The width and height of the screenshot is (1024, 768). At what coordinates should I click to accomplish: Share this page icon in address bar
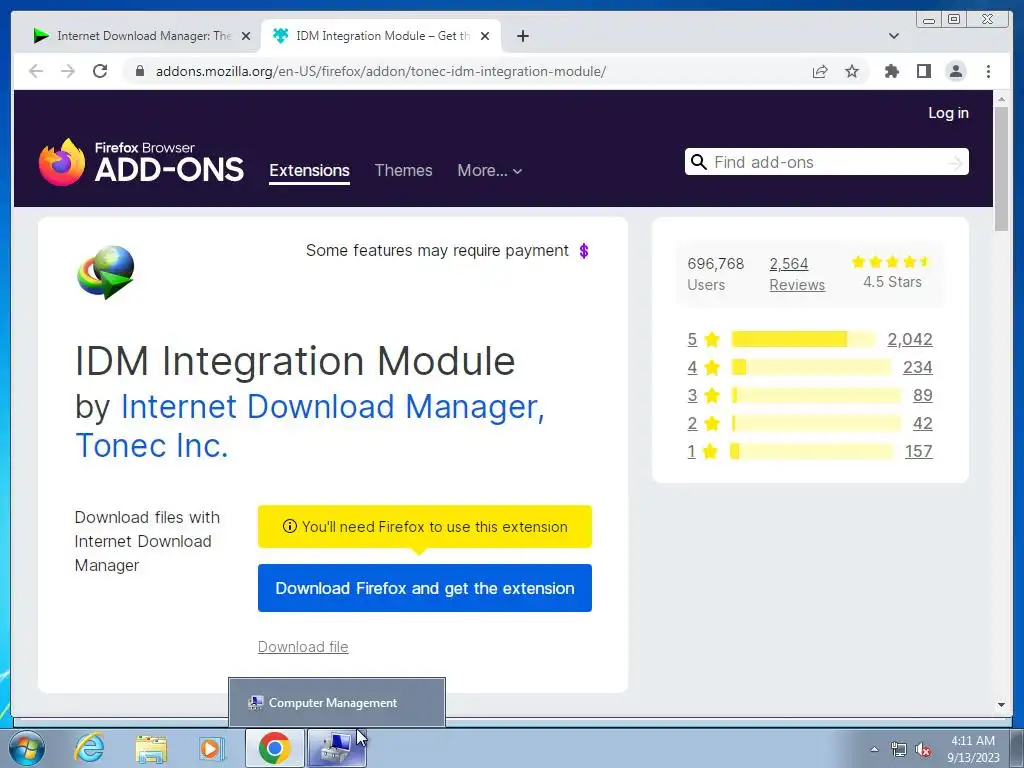click(820, 71)
